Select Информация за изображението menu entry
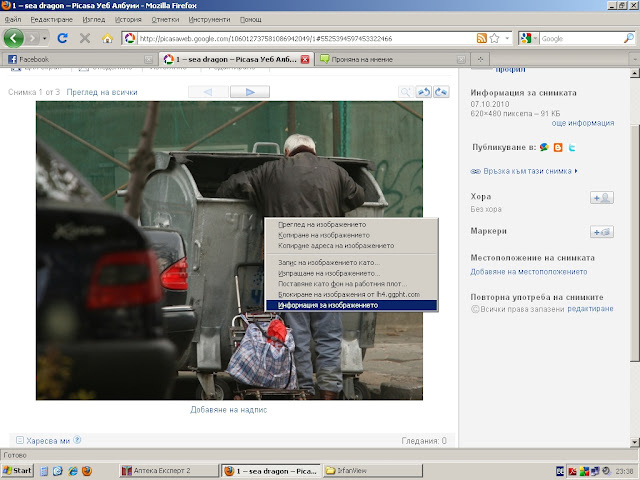This screenshot has width=640, height=480. pyautogui.click(x=351, y=305)
